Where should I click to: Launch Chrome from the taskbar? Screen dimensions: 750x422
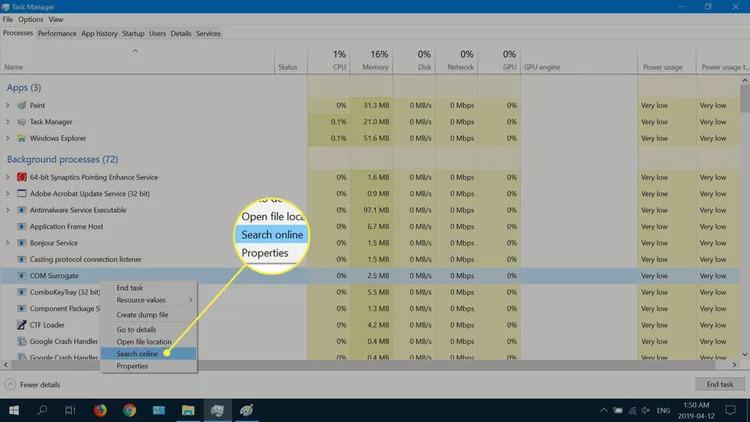(129, 410)
